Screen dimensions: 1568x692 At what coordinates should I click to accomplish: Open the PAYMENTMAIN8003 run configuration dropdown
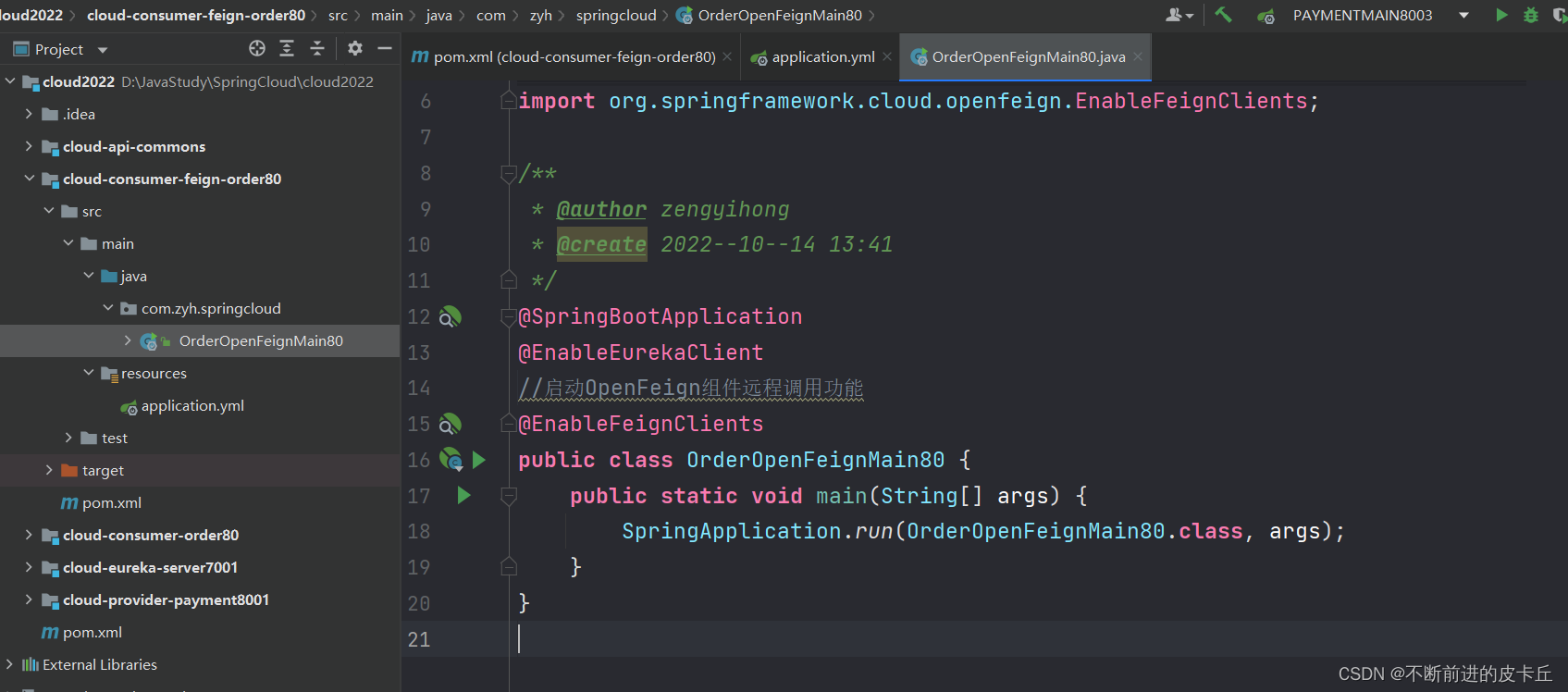point(1463,15)
